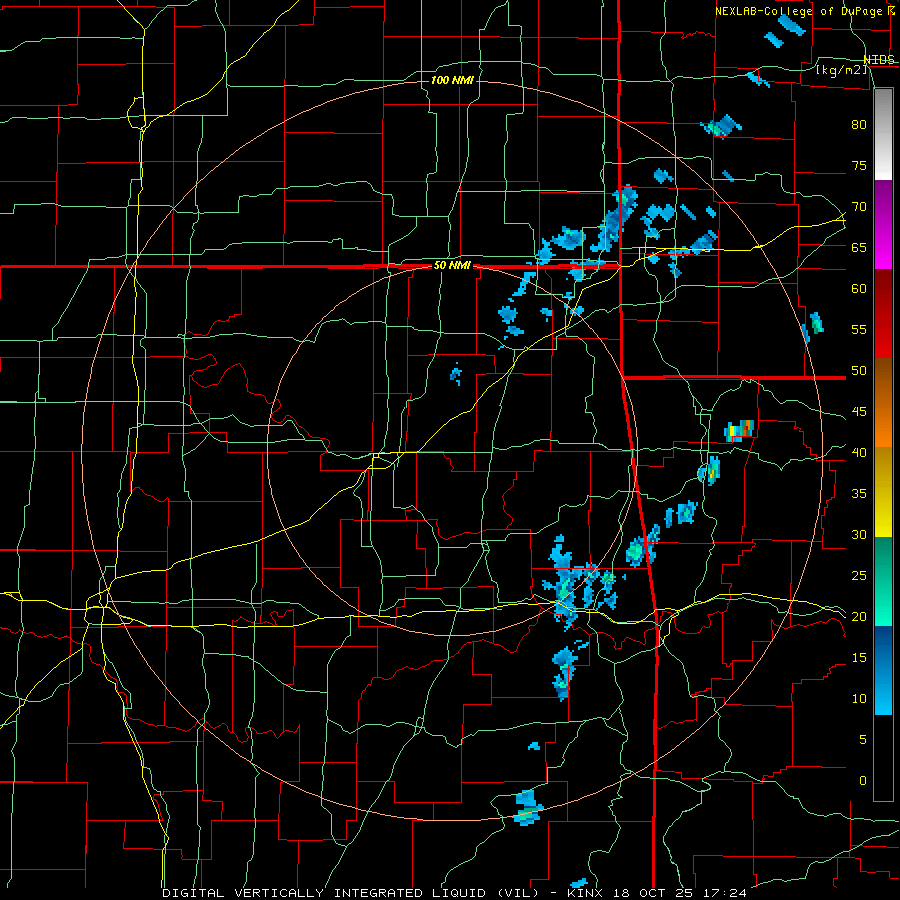
Task: Click the 45 value on the legend
Action: coord(859,412)
